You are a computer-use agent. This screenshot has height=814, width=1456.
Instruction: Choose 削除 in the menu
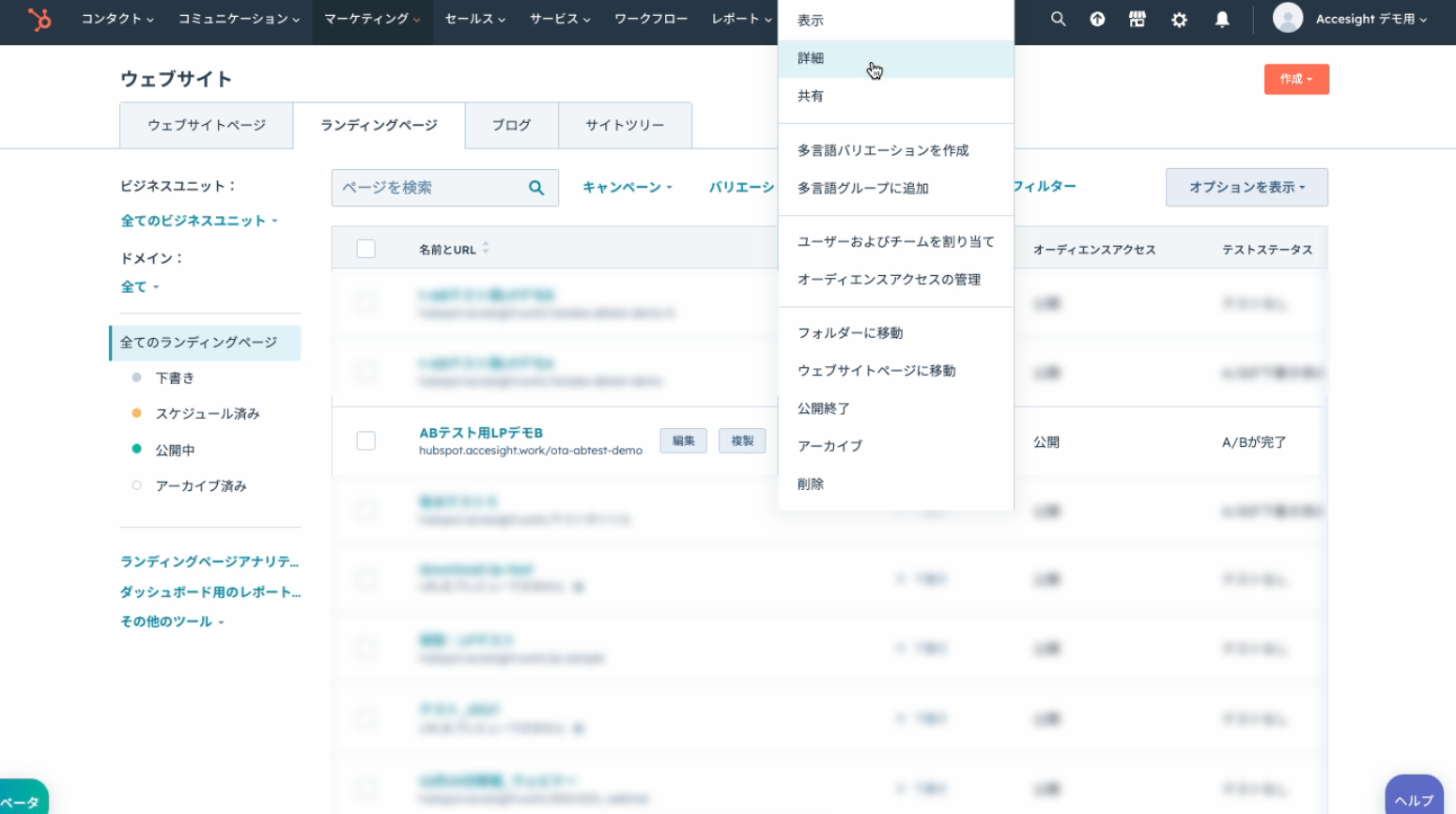(x=896, y=484)
